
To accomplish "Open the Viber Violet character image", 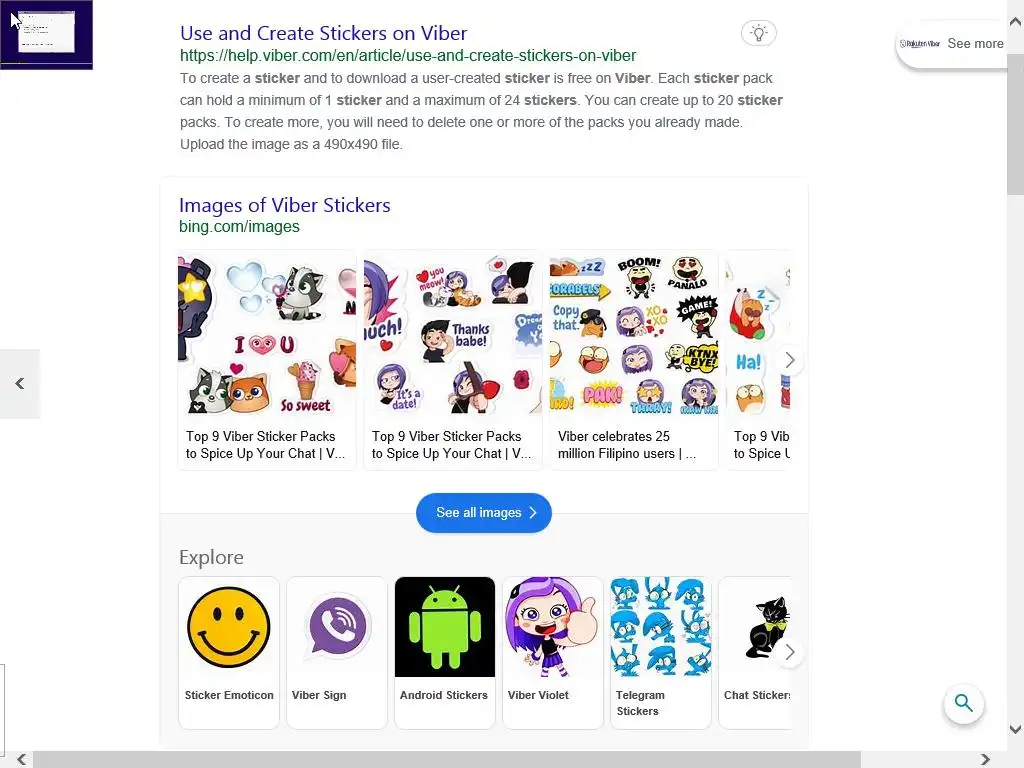I will point(552,627).
